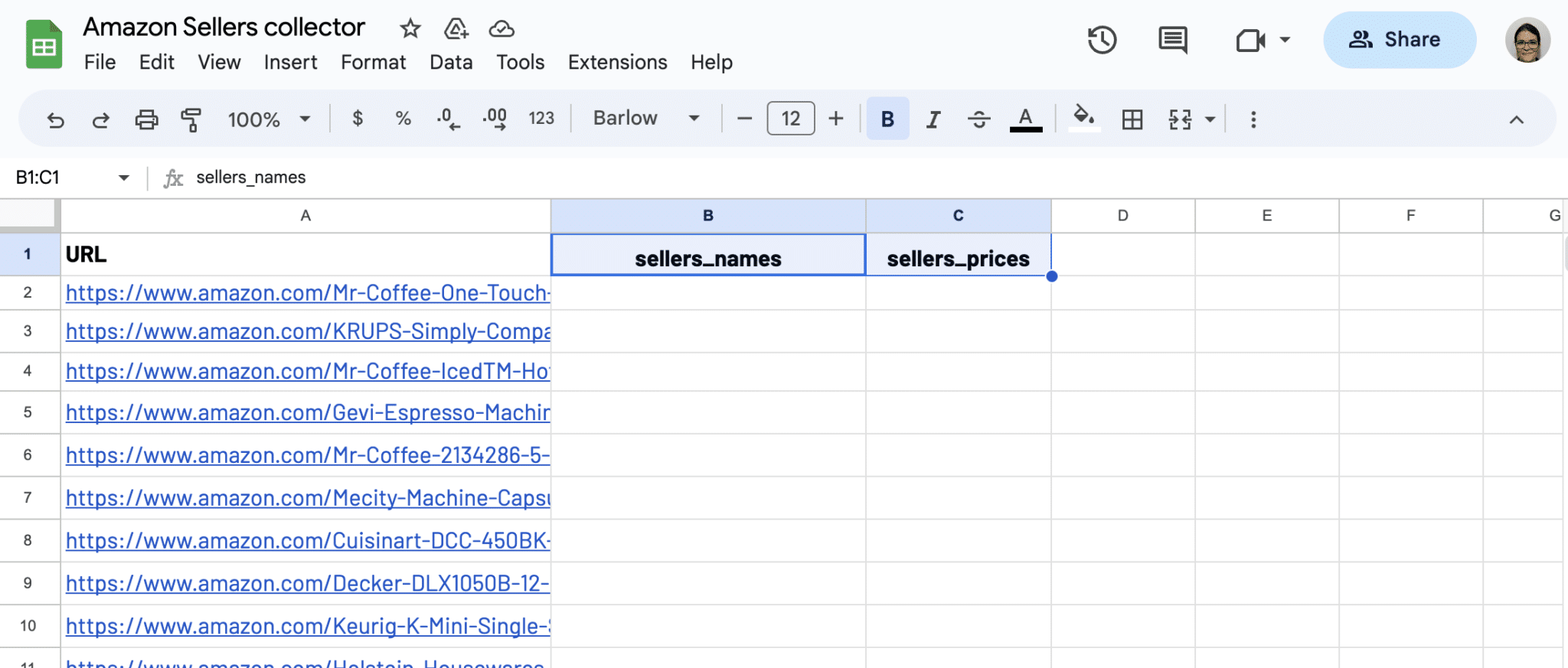Format as percent
This screenshot has height=668, width=1568.
pyautogui.click(x=403, y=119)
